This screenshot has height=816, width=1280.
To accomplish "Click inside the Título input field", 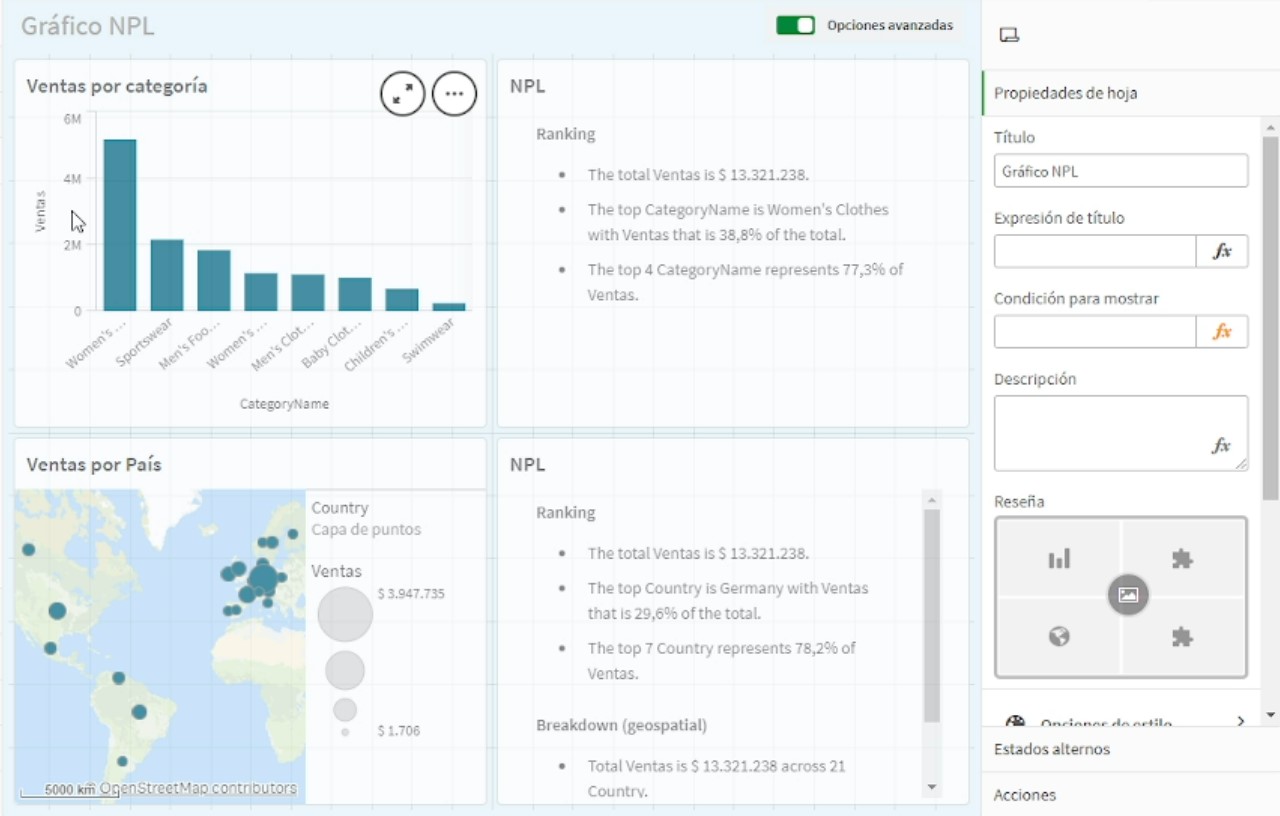I will [1120, 170].
